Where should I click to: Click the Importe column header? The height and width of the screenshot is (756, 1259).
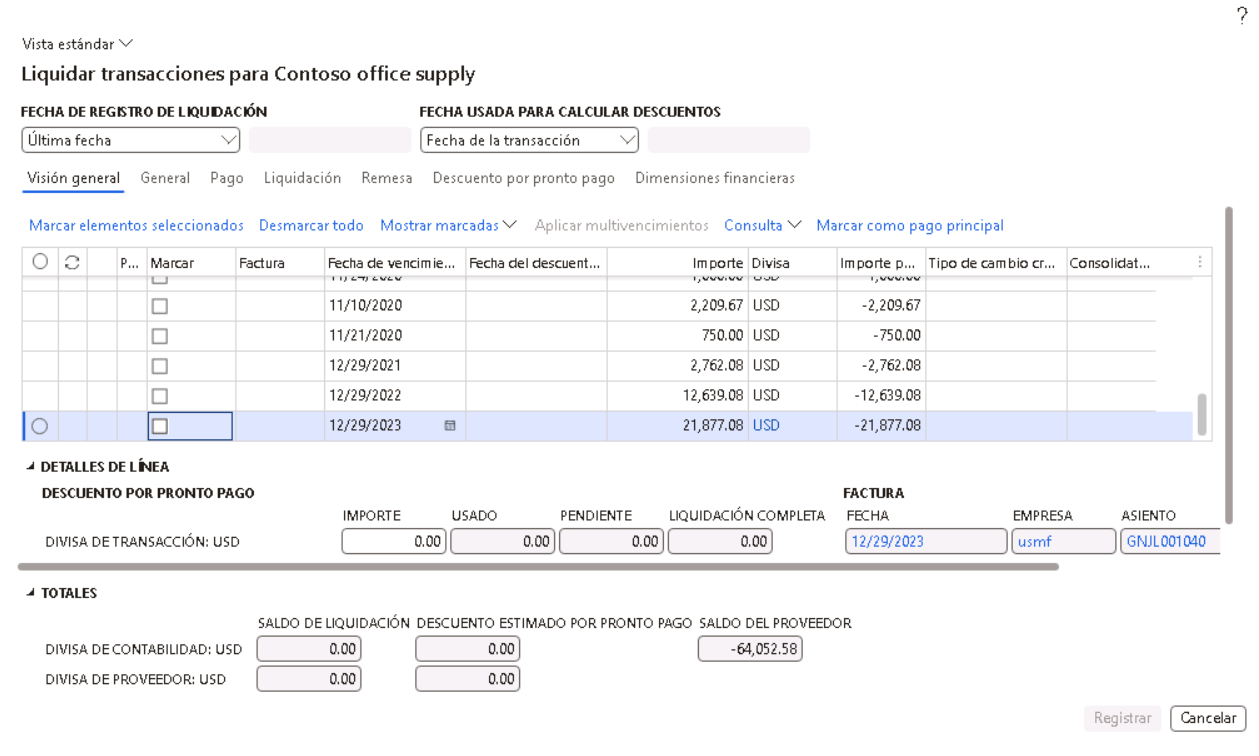pyautogui.click(x=678, y=262)
